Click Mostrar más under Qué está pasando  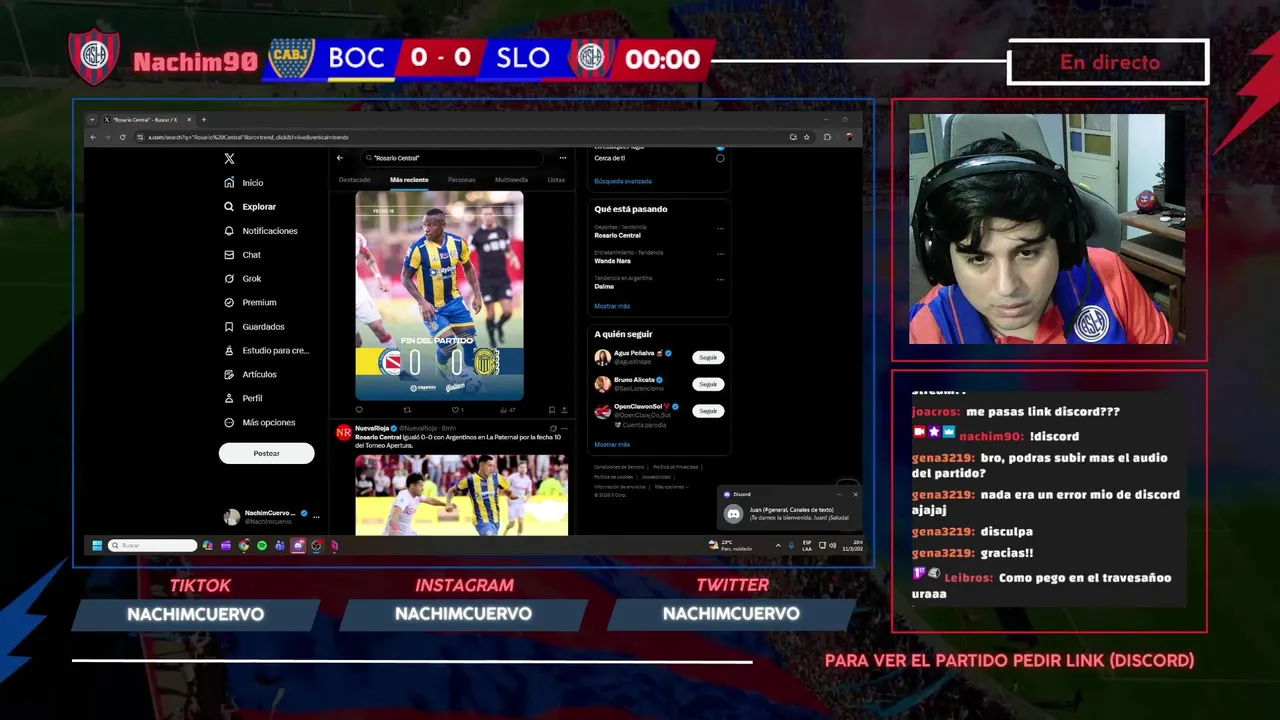[612, 306]
